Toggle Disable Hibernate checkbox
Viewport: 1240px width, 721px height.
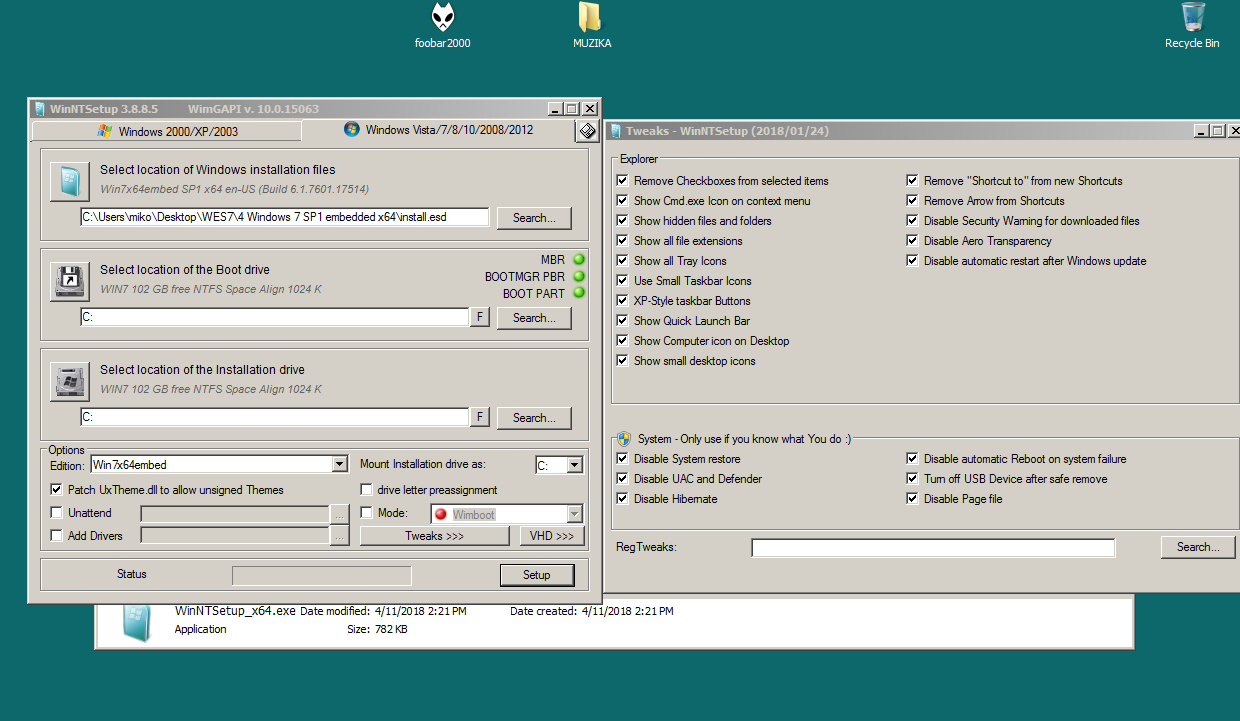coord(624,499)
